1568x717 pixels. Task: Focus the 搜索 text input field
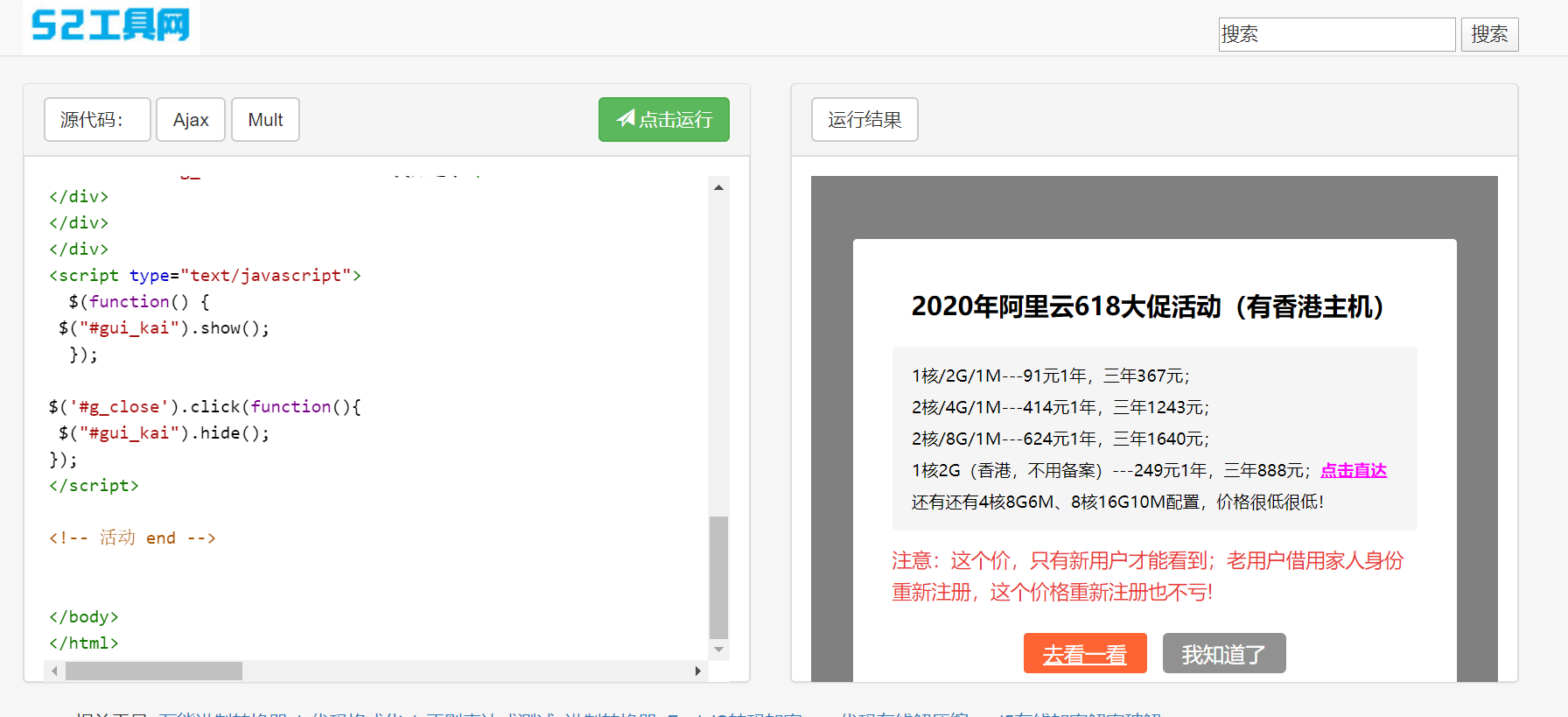tap(1336, 35)
